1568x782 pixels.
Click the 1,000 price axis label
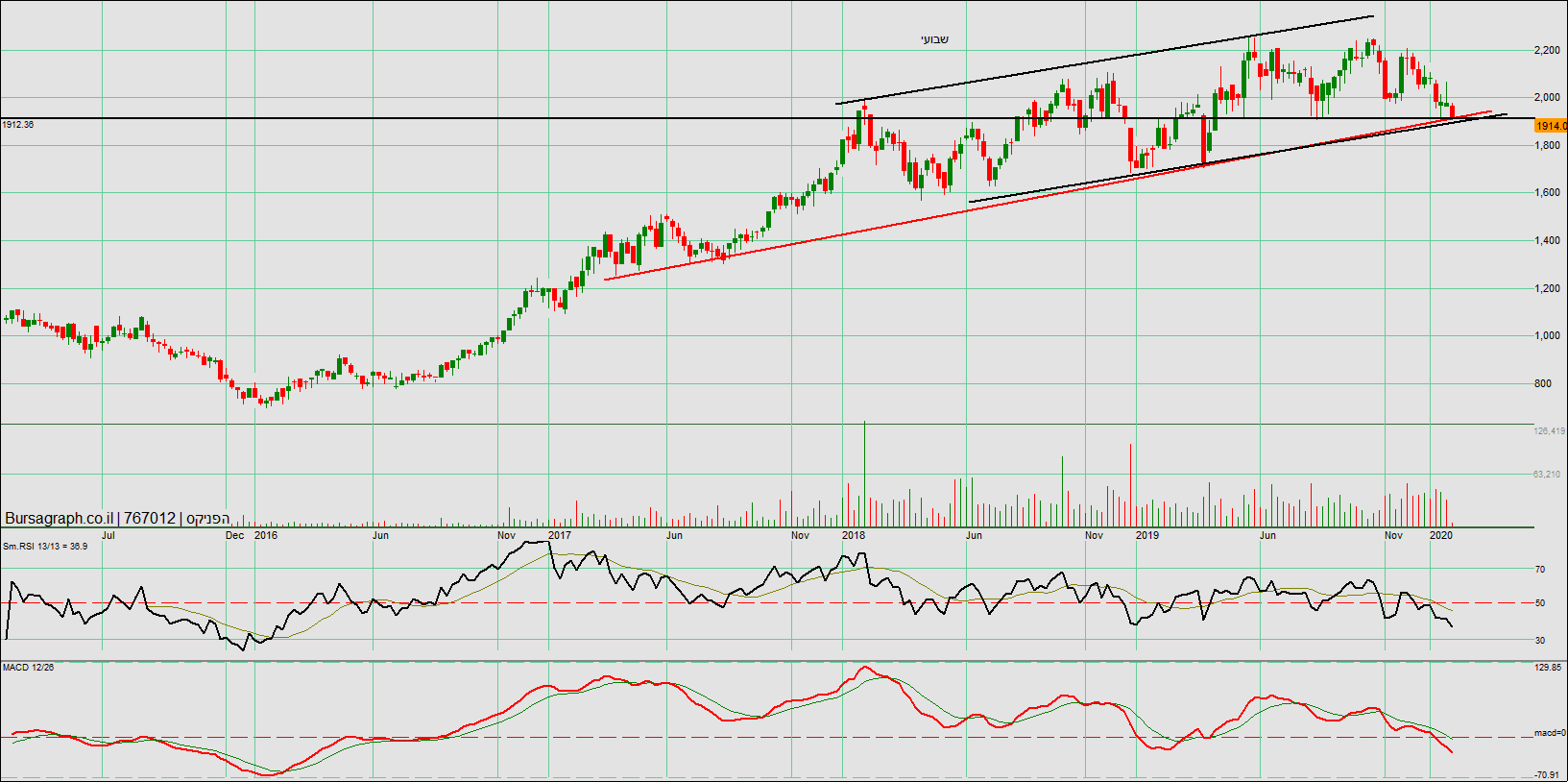(1547, 335)
